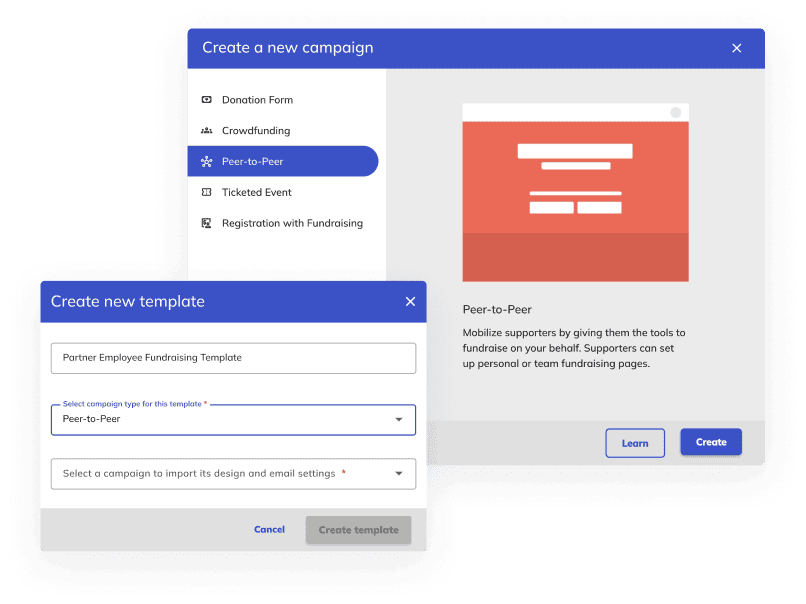Cancel the new template dialog
Screen dimensions: 806x604
269,529
